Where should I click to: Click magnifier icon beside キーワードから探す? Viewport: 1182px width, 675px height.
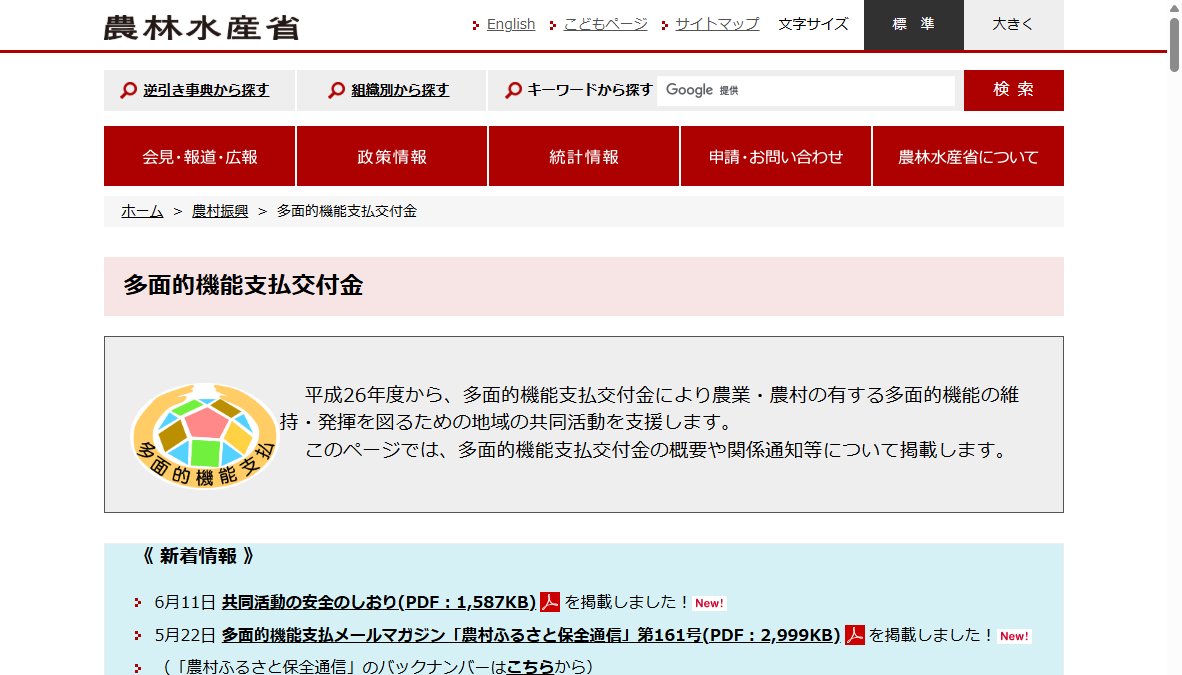(x=513, y=90)
